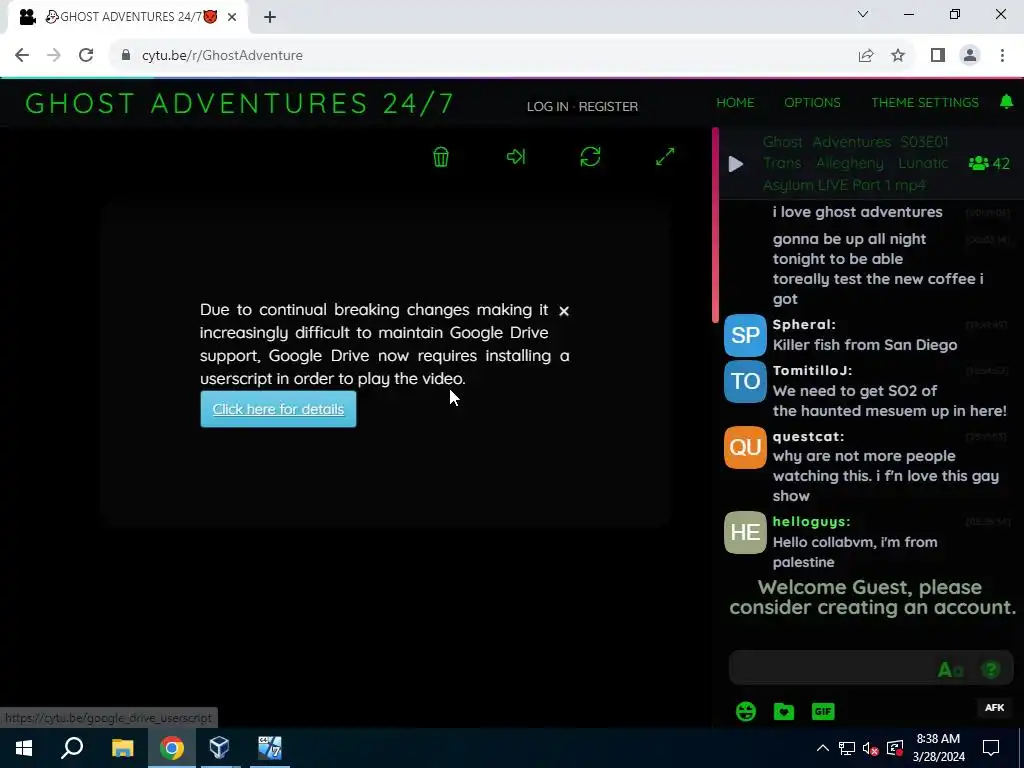The width and height of the screenshot is (1024, 768).
Task: Click the pink chat scrollbar
Action: point(715,225)
